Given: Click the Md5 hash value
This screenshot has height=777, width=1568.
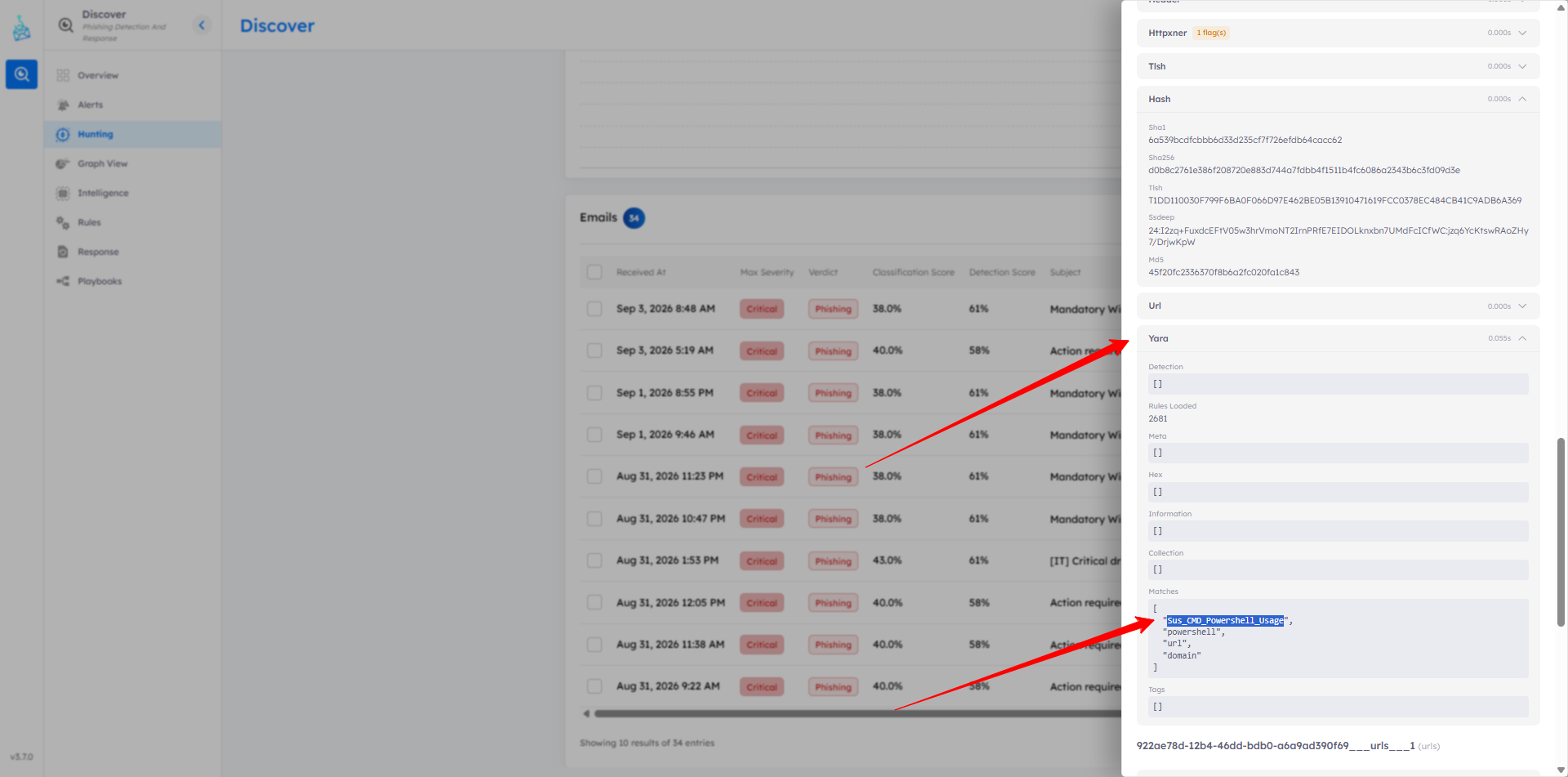Looking at the screenshot, I should (1223, 272).
